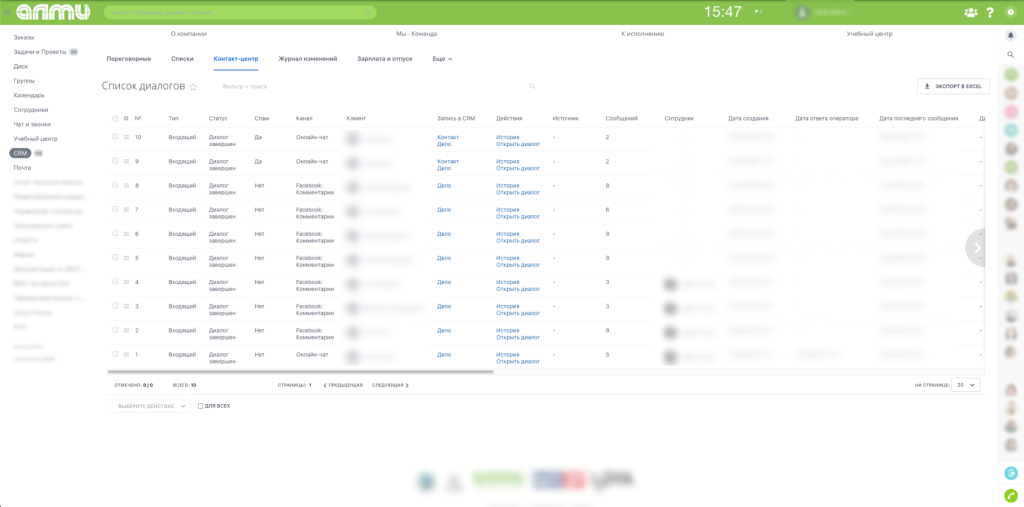Open the Дело link in row 8

click(444, 186)
